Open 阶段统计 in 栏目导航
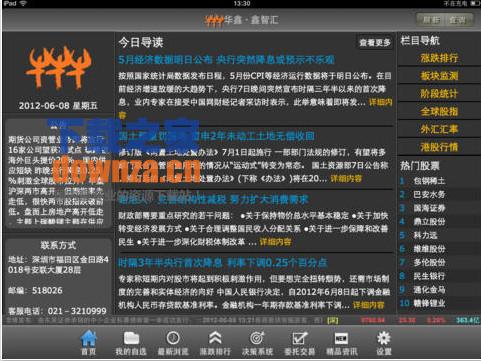Viewport: 481px width, 361px height. click(439, 94)
